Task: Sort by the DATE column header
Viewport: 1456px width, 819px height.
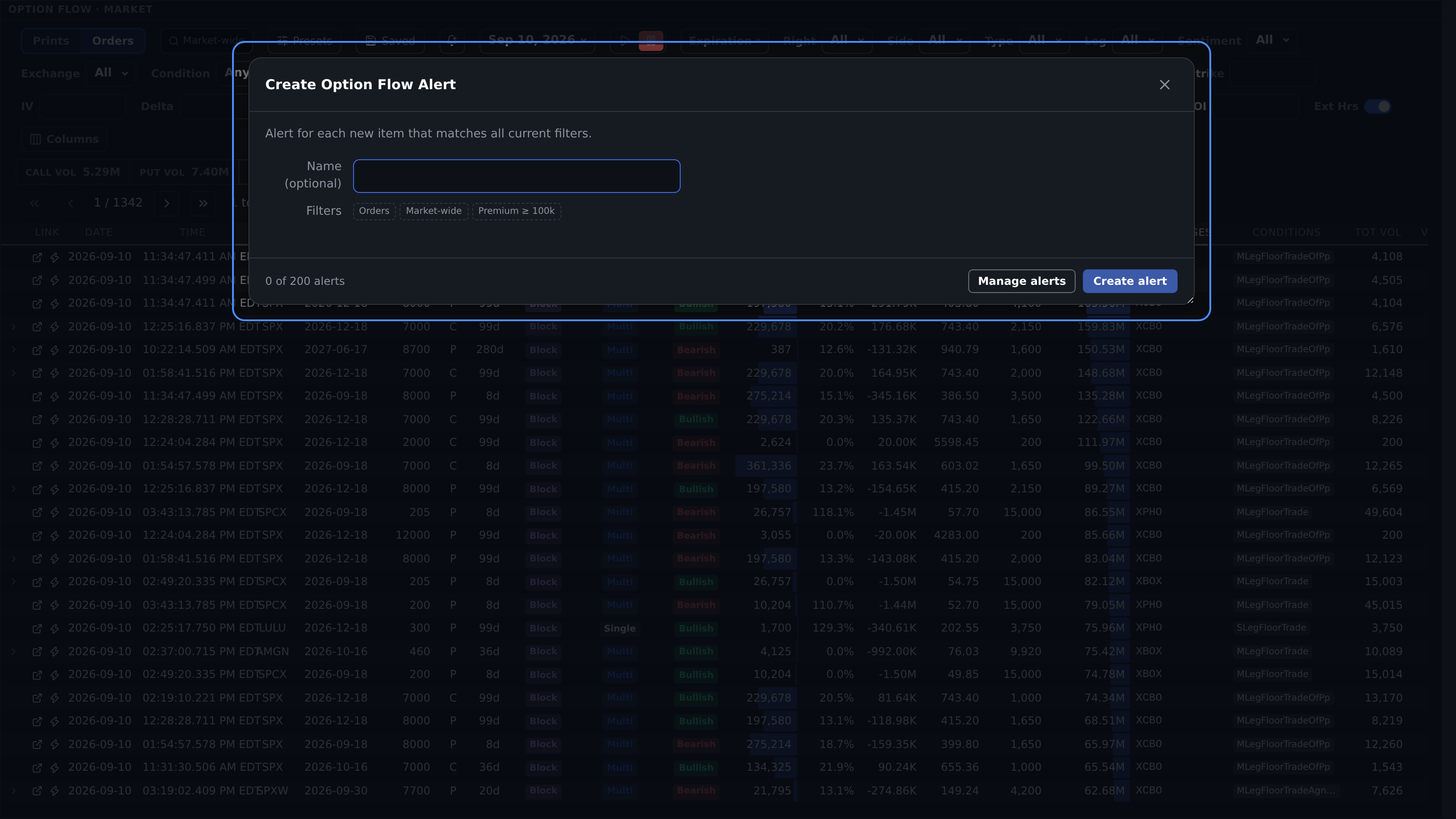Action: click(98, 233)
